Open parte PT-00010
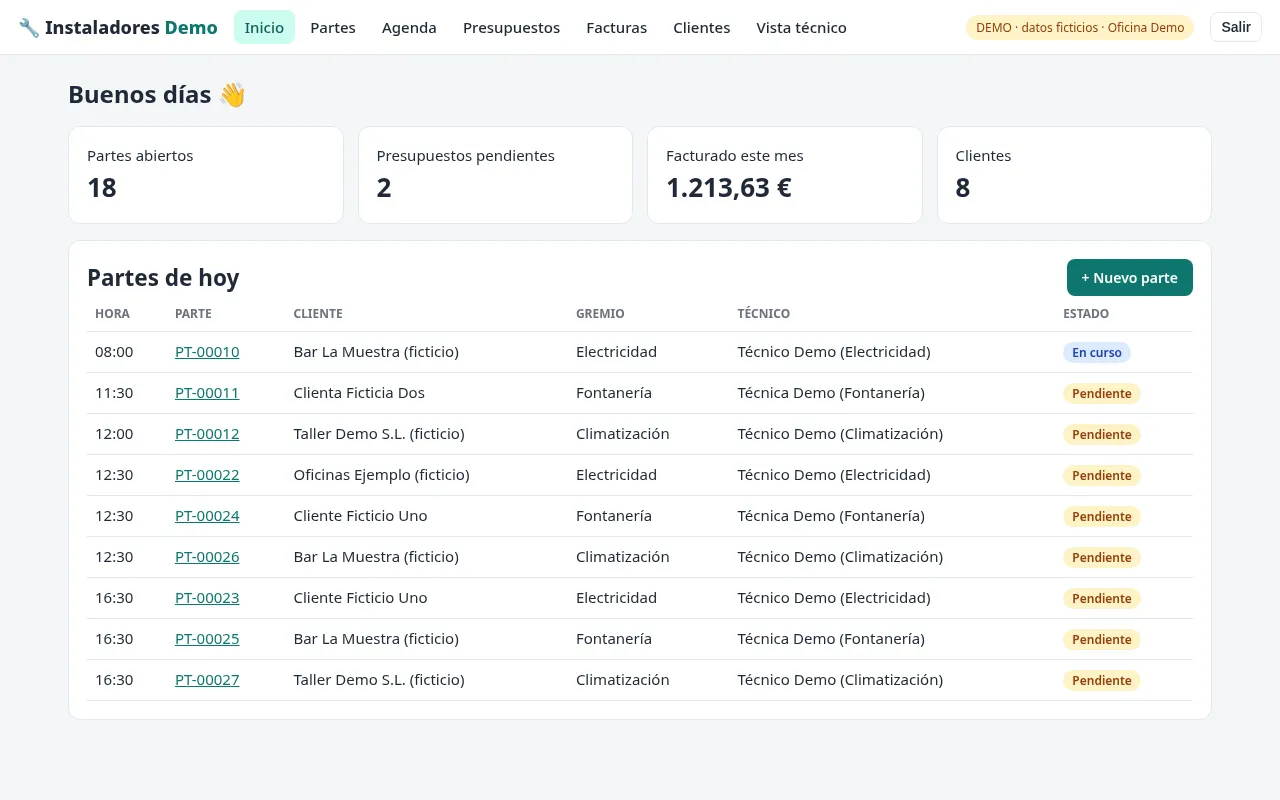Viewport: 1280px width, 800px height. [207, 352]
